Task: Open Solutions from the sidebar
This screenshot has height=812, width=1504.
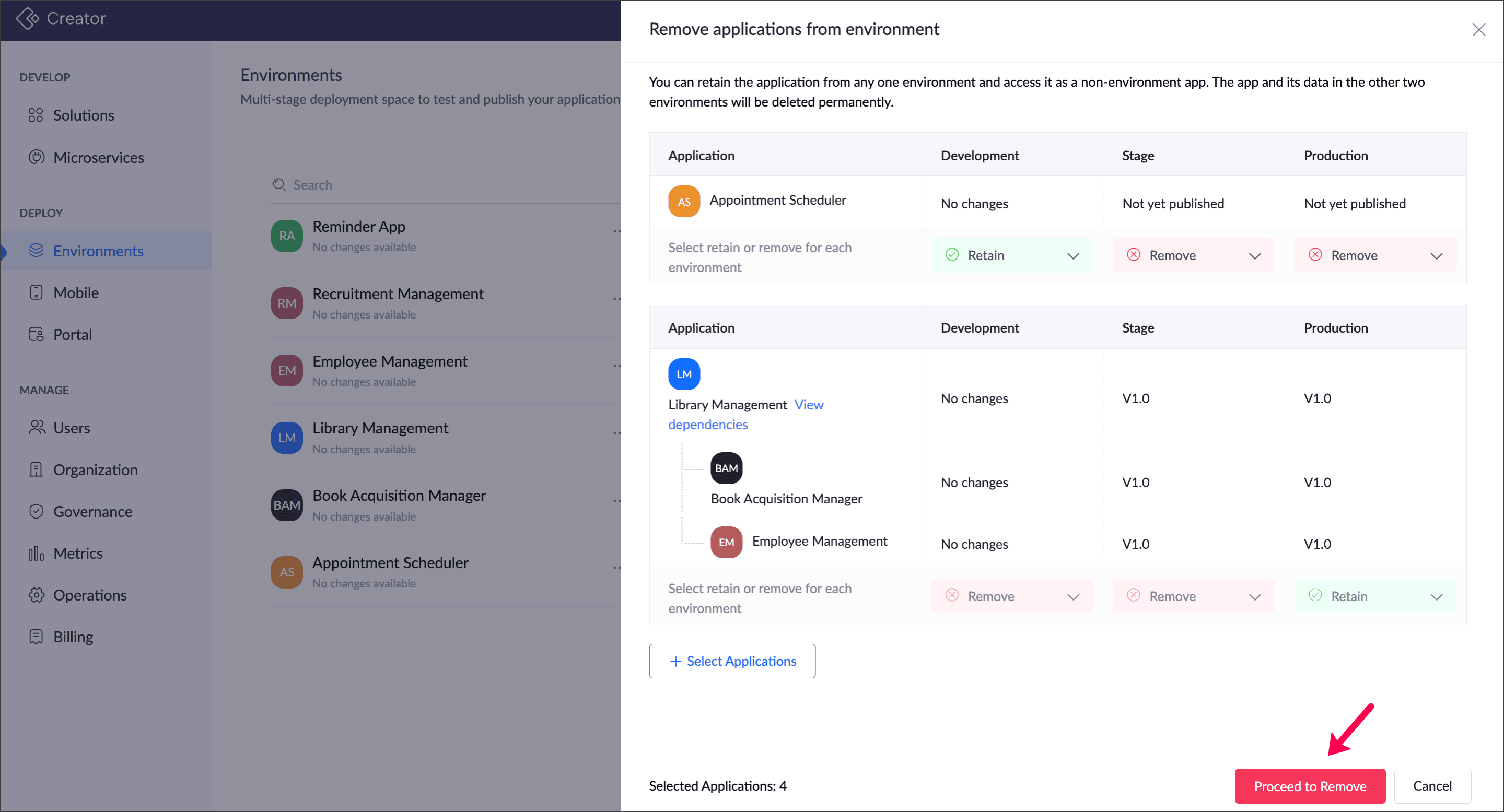Action: point(83,115)
